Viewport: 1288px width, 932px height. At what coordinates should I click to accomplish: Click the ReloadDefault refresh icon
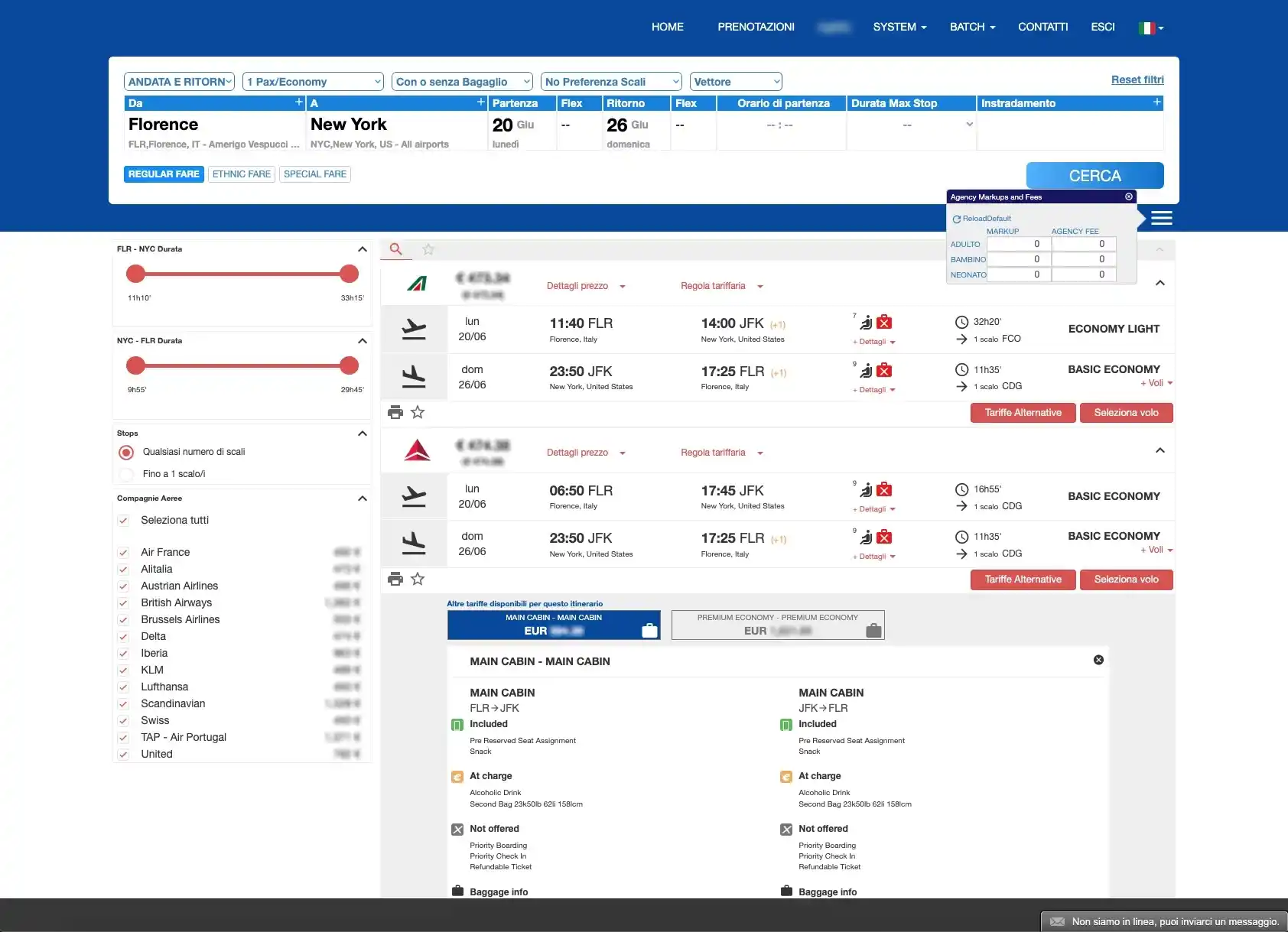tap(956, 219)
